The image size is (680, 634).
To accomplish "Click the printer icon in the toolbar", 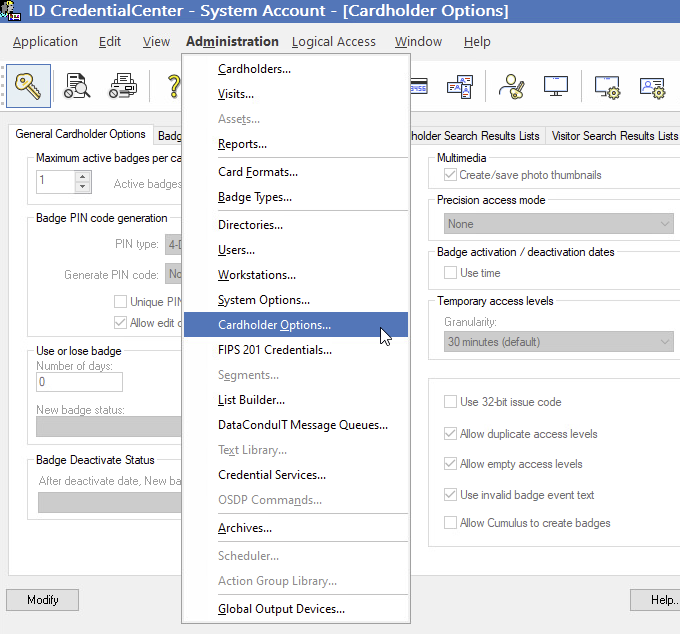I will (122, 86).
